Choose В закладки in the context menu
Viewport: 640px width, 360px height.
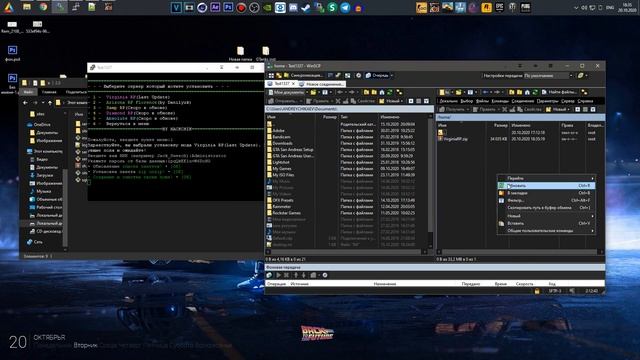[546, 193]
